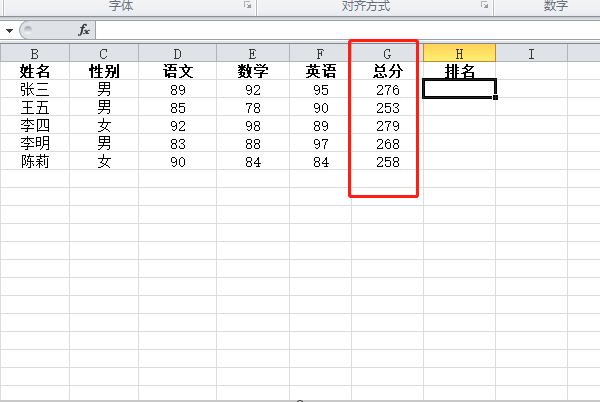Click the 语文 header cell
Image resolution: width=600 pixels, height=402 pixels.
tap(178, 71)
